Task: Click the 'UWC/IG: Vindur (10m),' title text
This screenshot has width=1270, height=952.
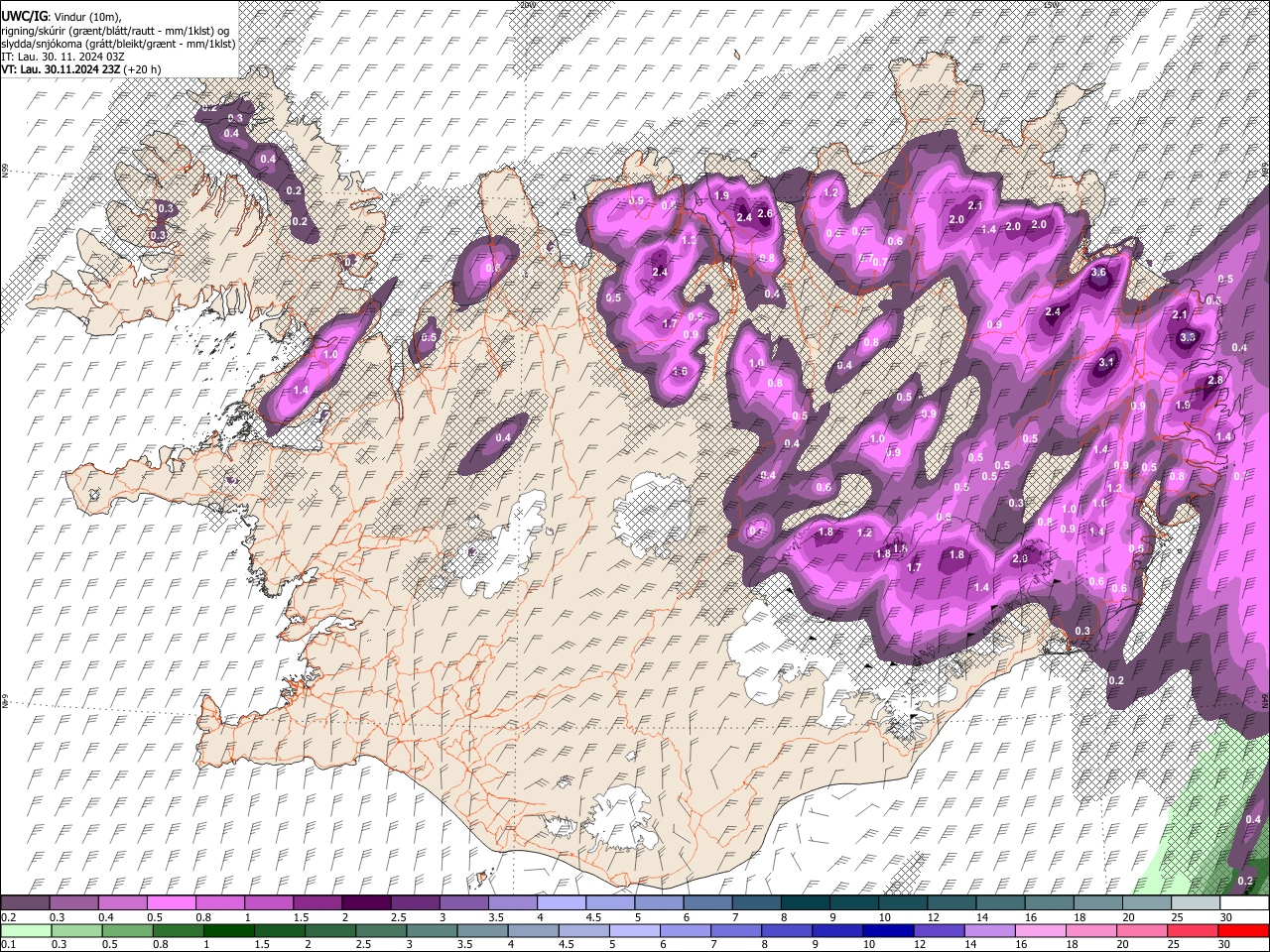Action: [x=63, y=18]
